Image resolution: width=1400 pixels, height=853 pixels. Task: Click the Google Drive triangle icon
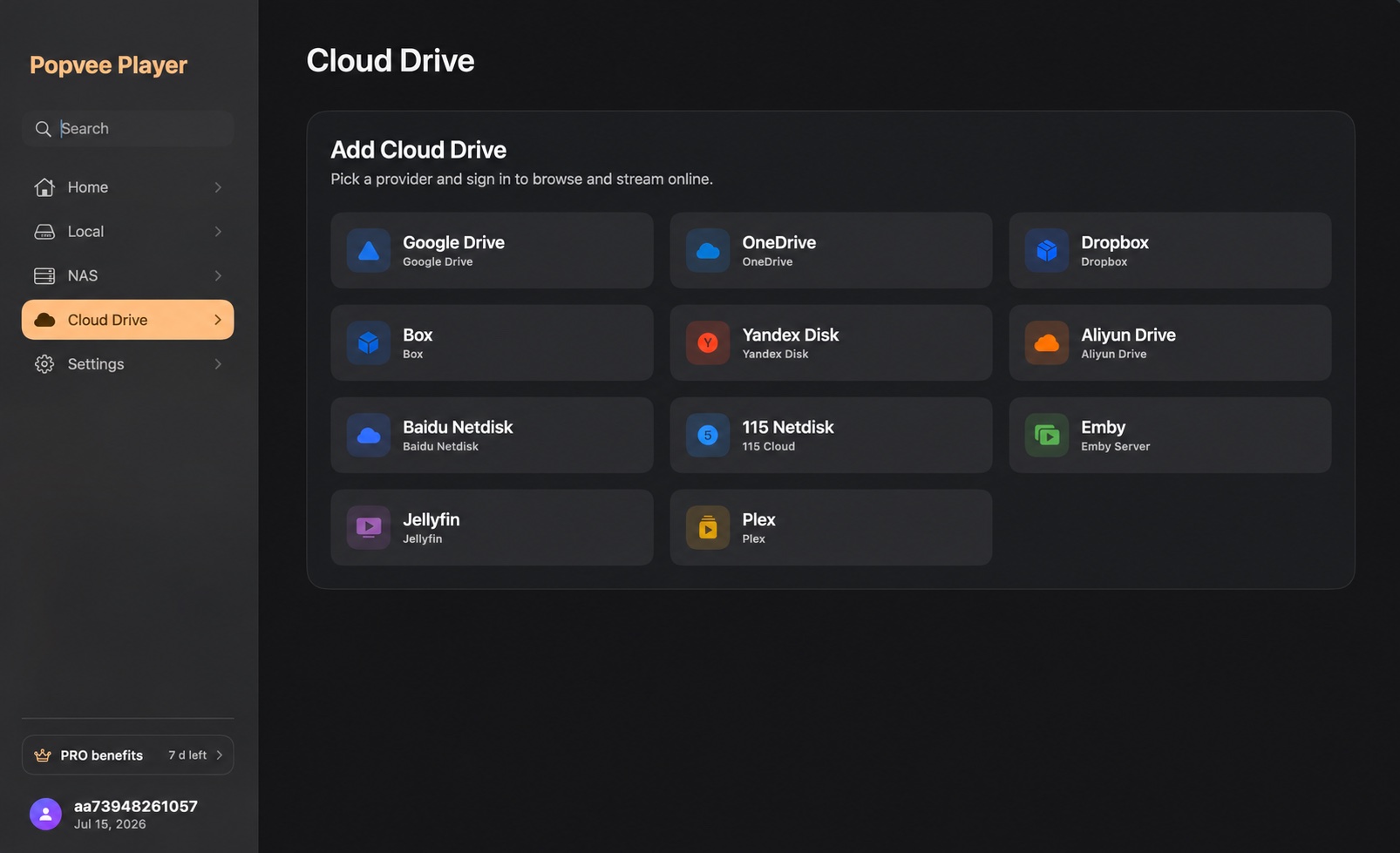[369, 251]
